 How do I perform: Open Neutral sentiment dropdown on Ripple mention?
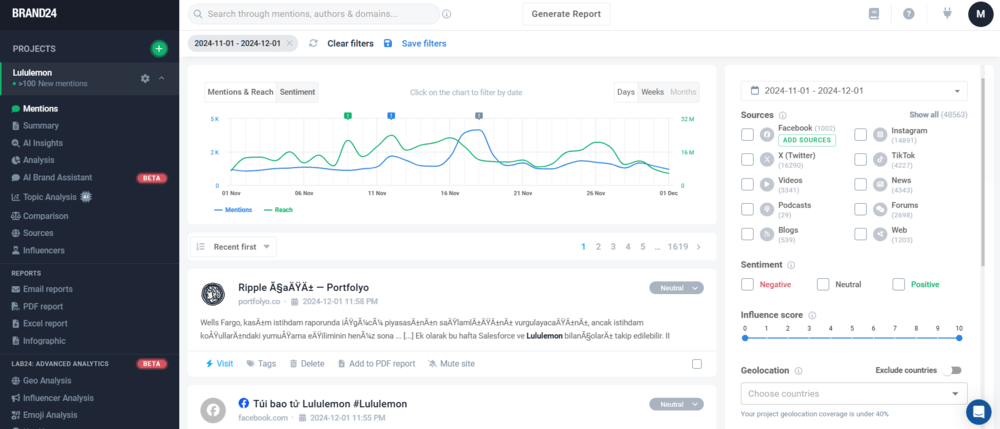677,288
